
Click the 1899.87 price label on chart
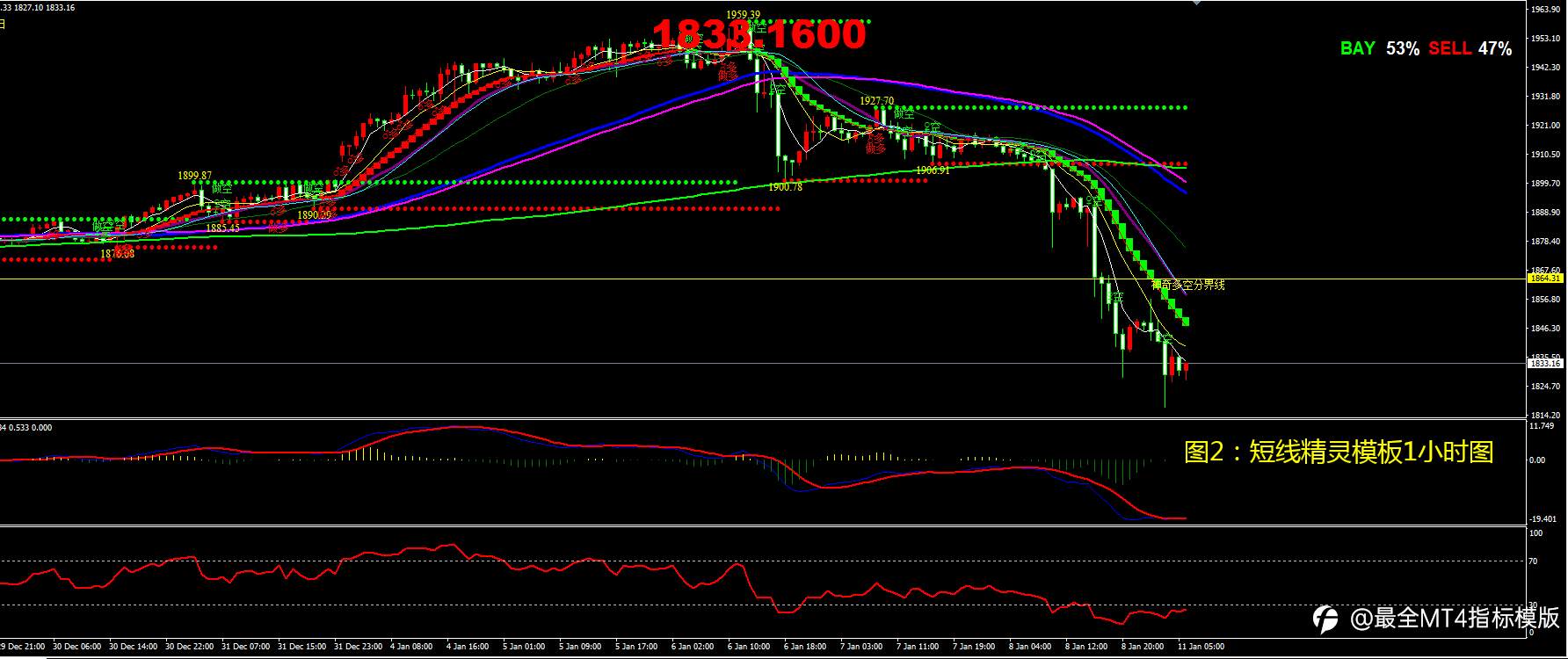[x=194, y=176]
